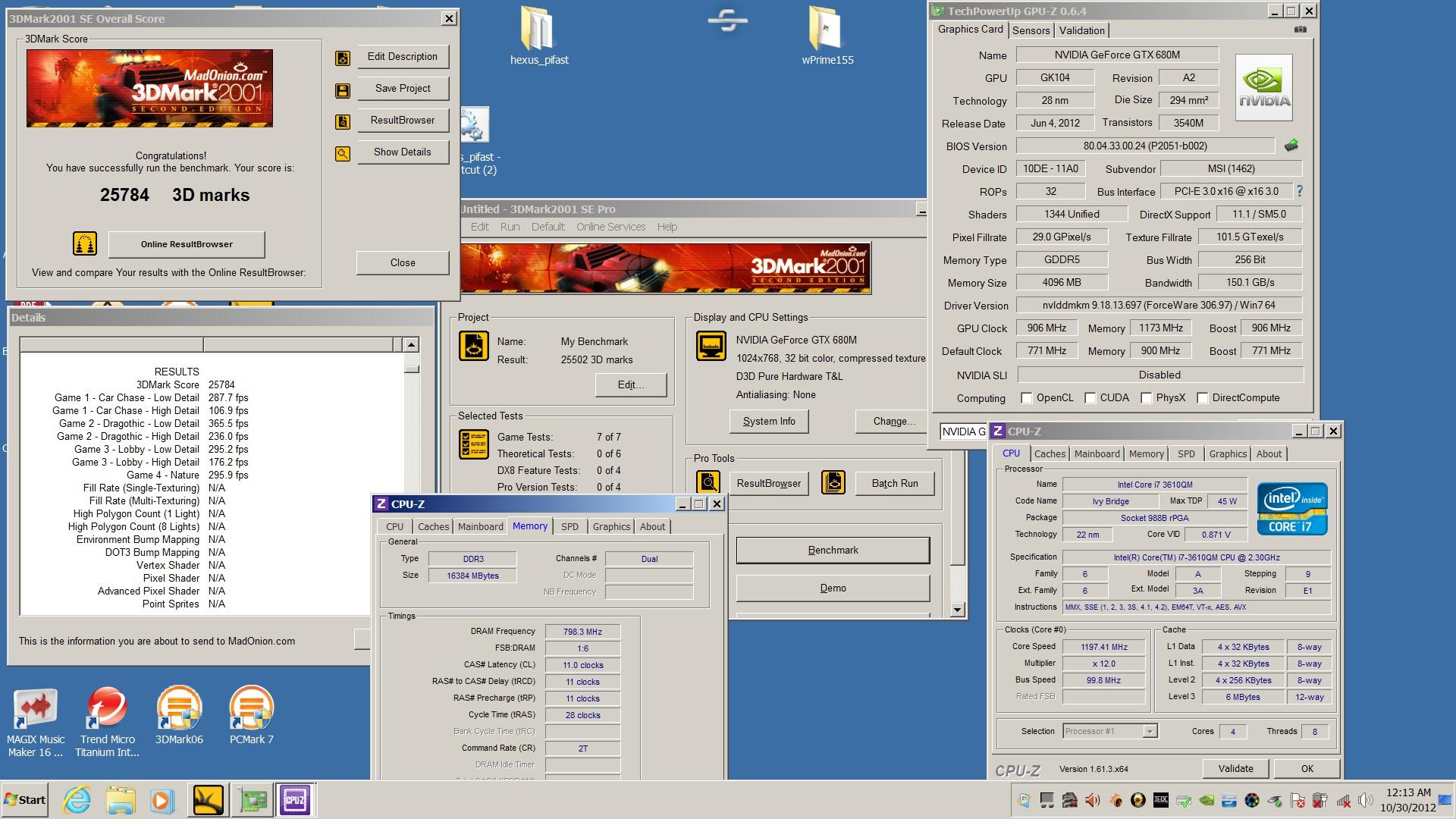Tick the PhysX checkbox in GPU-Z
The width and height of the screenshot is (1456, 819).
1147,398
